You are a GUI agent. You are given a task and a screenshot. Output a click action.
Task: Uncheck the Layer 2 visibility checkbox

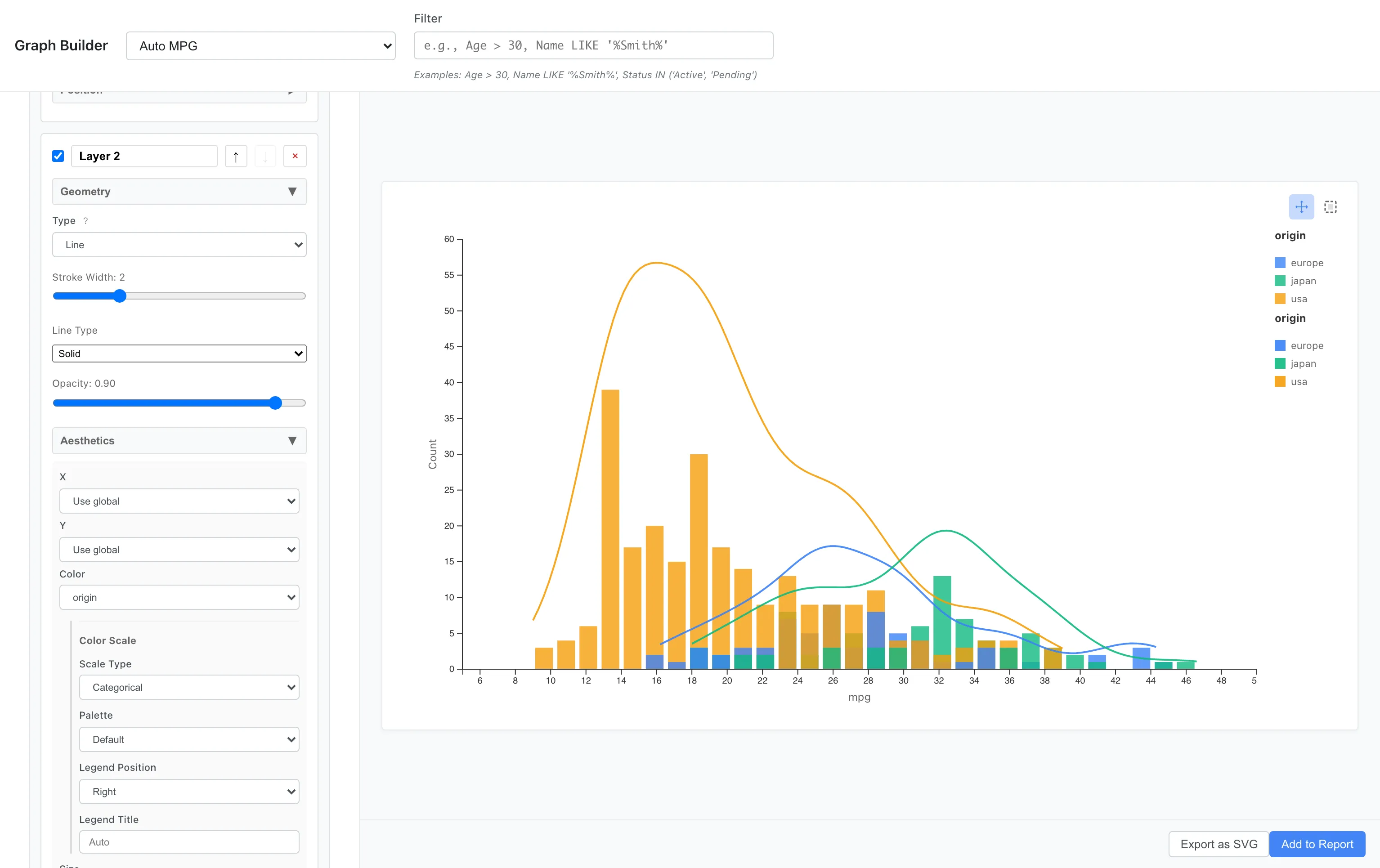click(58, 155)
